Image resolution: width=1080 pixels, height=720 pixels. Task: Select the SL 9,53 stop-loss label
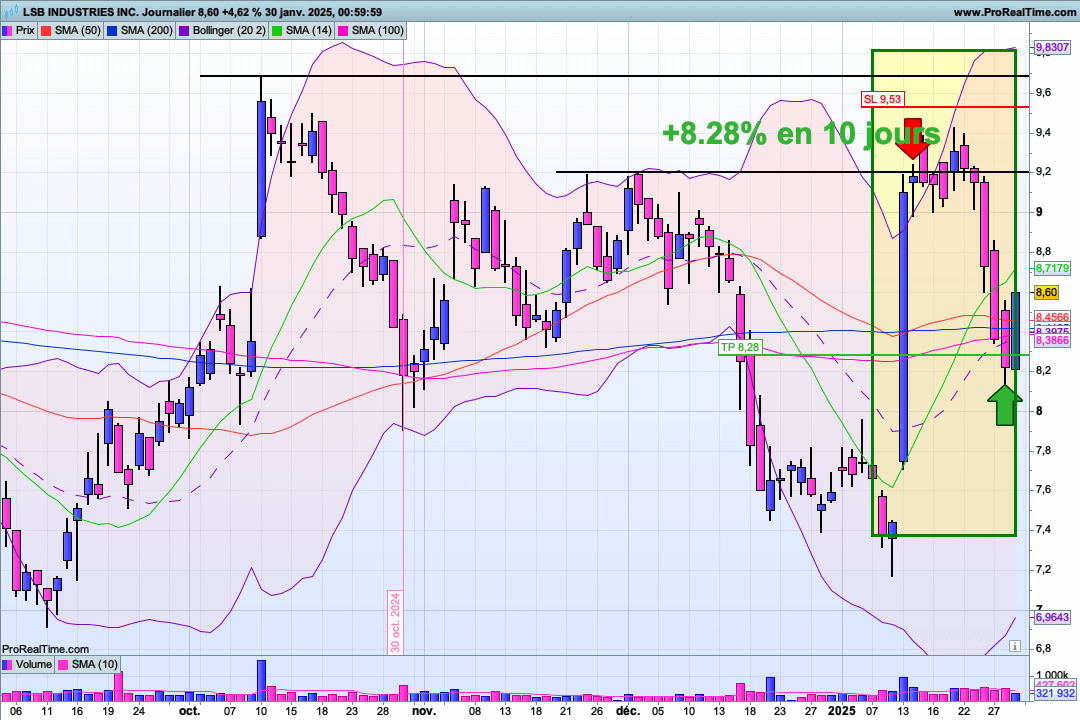pos(882,99)
